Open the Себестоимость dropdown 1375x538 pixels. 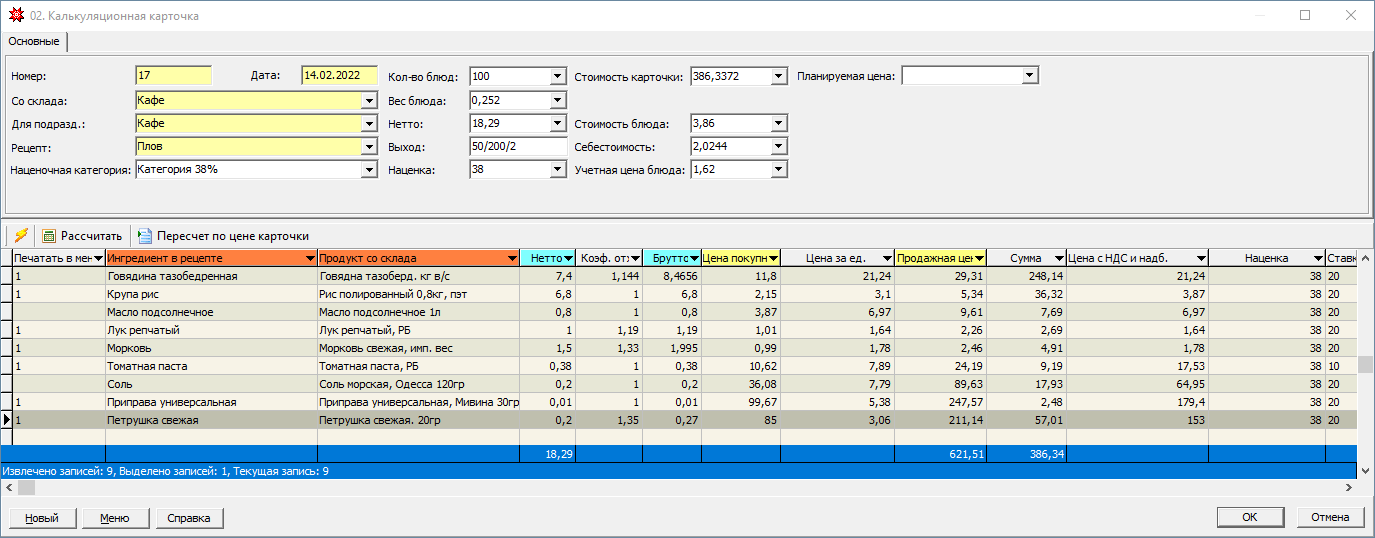click(779, 147)
